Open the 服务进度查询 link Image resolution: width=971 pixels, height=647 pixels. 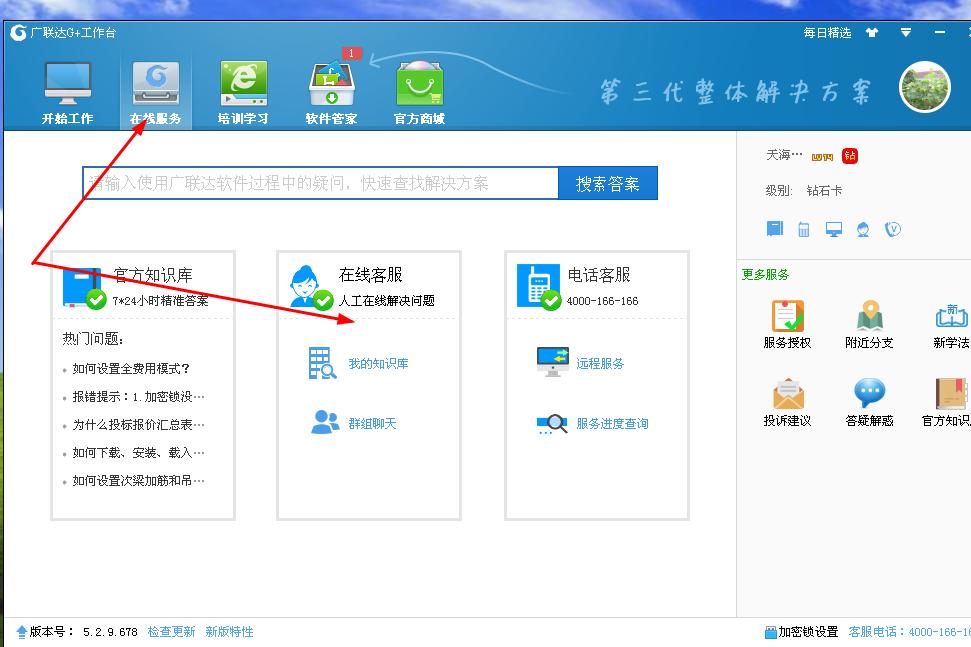click(x=612, y=423)
